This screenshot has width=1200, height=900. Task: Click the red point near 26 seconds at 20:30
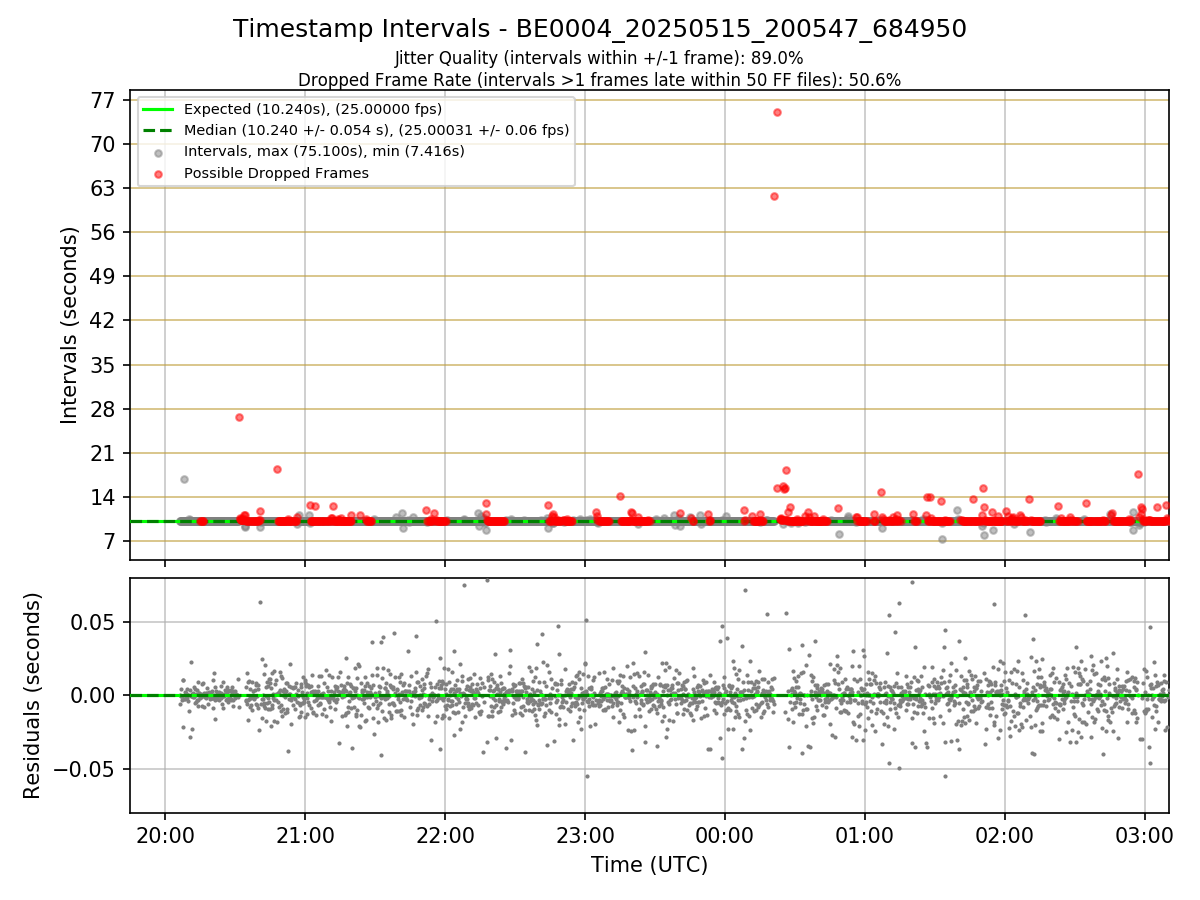239,417
